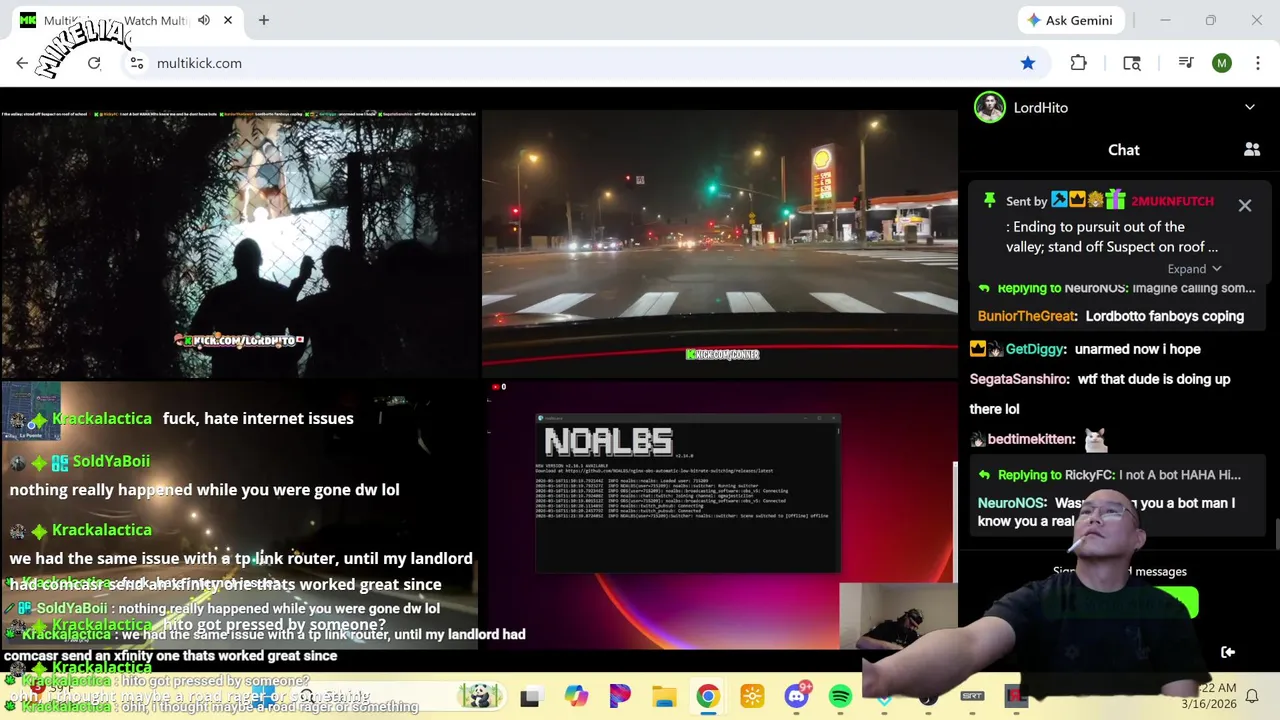
Task: Click the green pin icon on pinned message
Action: [989, 201]
